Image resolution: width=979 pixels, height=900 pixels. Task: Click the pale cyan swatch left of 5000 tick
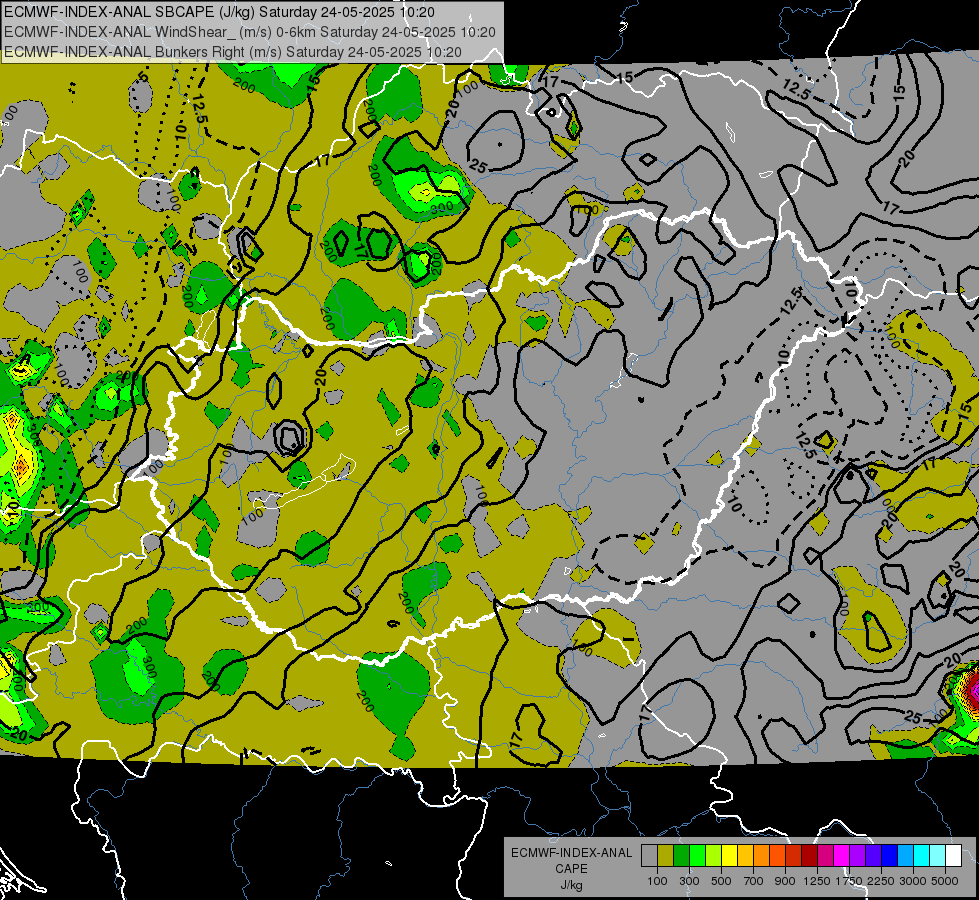(x=938, y=856)
